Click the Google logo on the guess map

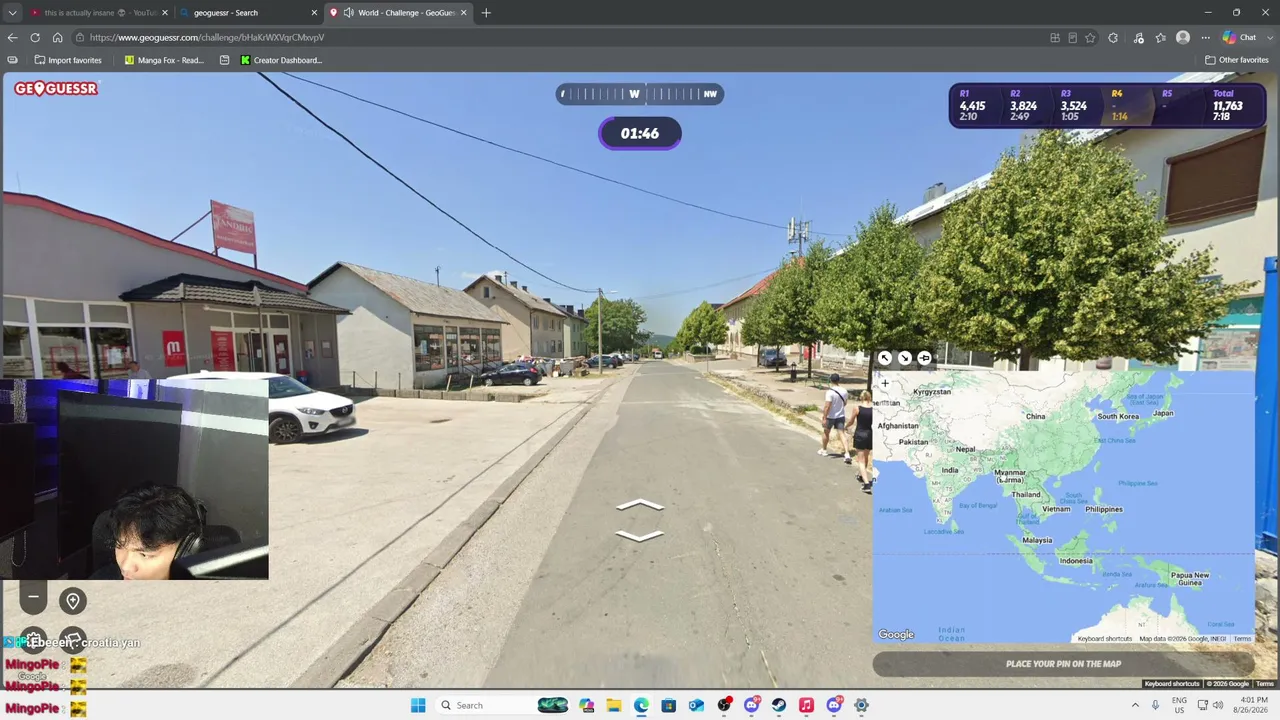pos(896,634)
